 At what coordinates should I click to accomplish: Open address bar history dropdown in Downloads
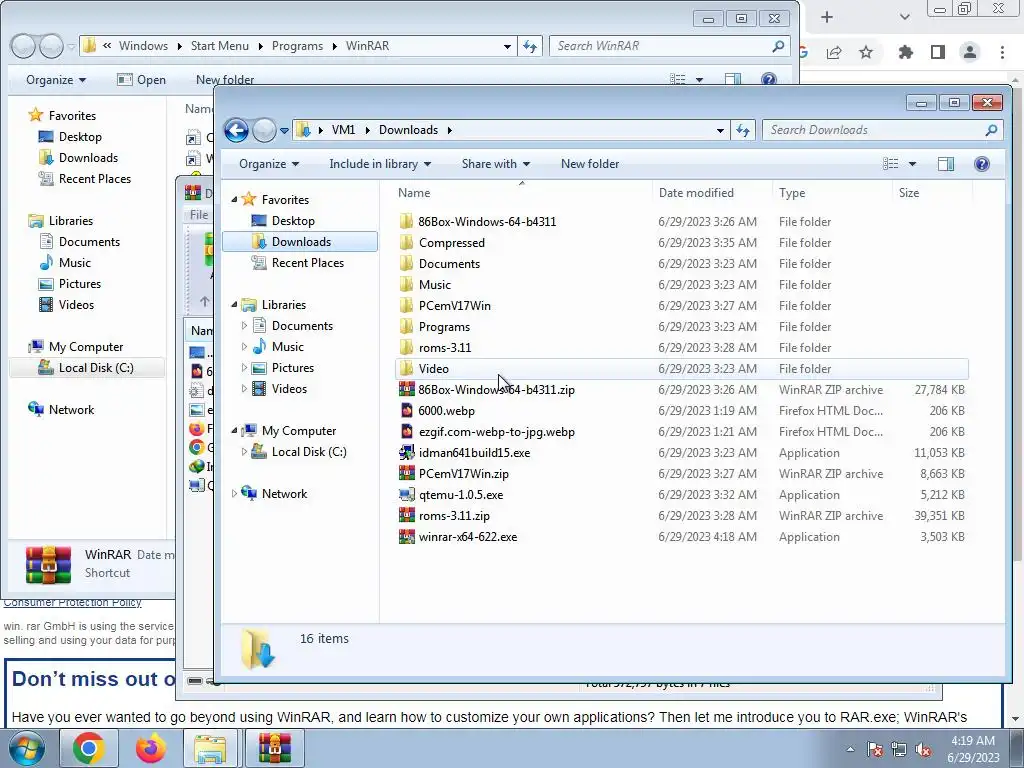click(x=720, y=130)
